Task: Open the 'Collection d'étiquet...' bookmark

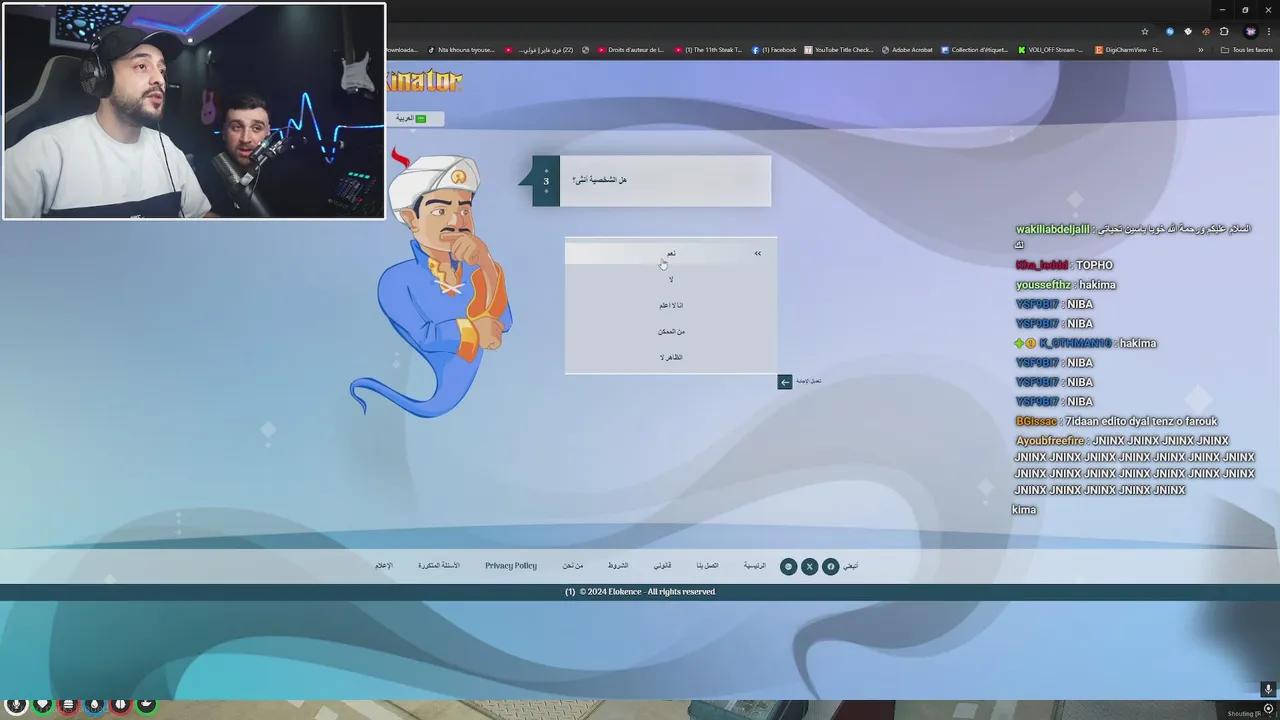Action: [975, 50]
